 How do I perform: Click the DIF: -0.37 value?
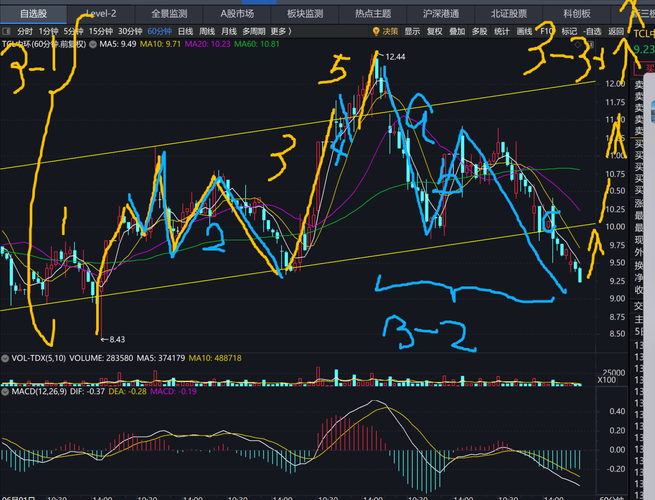87,392
